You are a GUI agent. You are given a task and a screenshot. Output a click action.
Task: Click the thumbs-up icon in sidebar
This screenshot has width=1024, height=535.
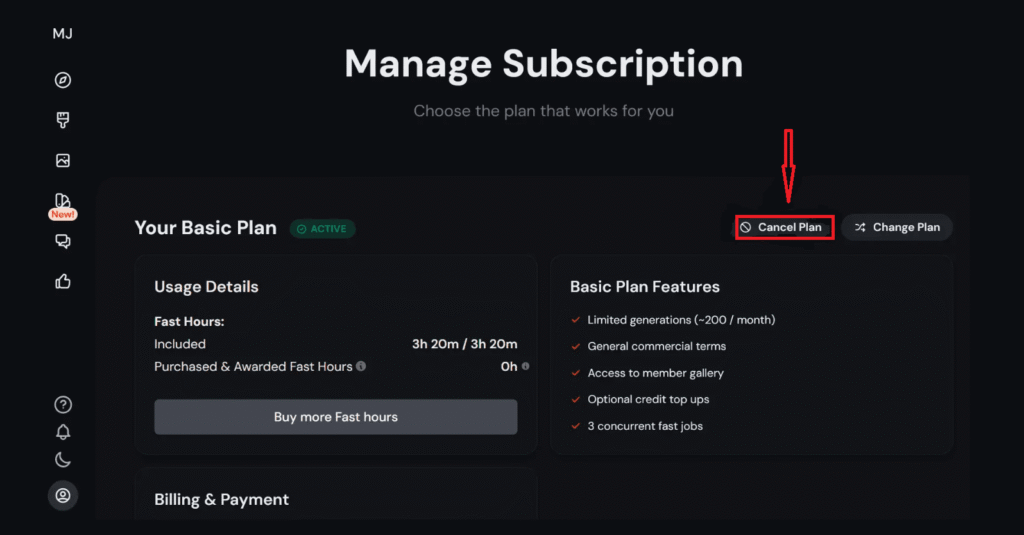[x=63, y=281]
